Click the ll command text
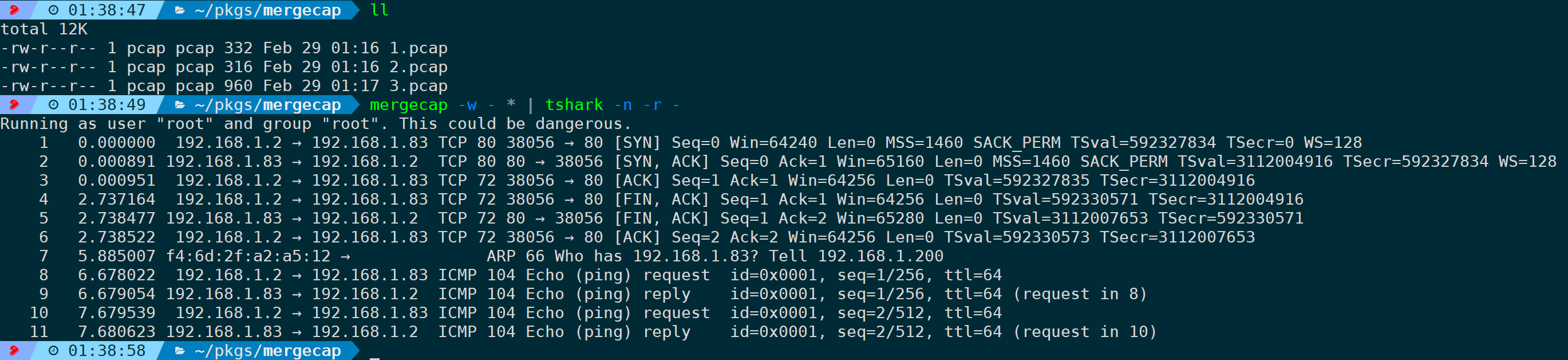The image size is (1568, 360). point(379,10)
